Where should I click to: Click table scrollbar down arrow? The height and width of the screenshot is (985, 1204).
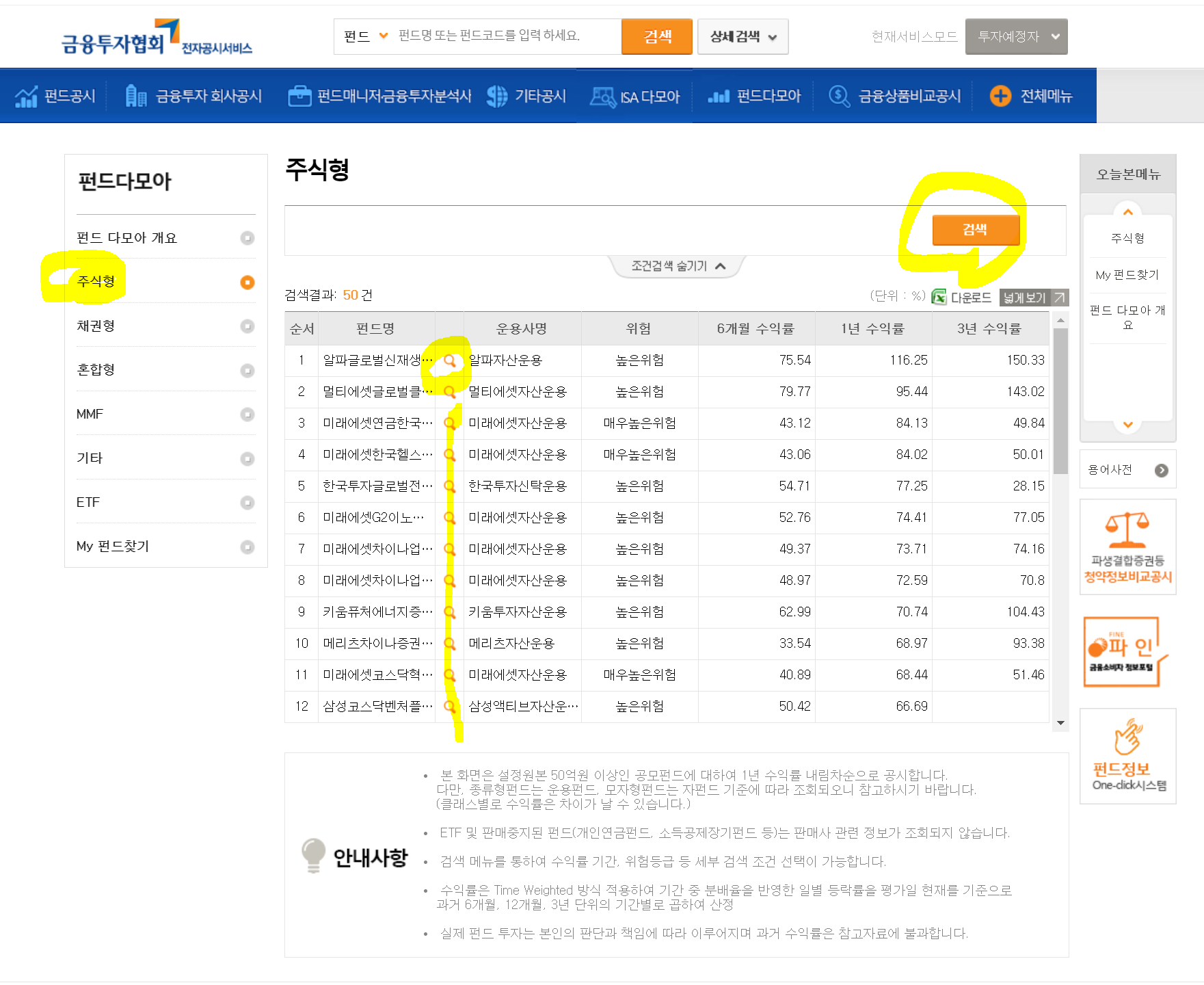[1060, 723]
